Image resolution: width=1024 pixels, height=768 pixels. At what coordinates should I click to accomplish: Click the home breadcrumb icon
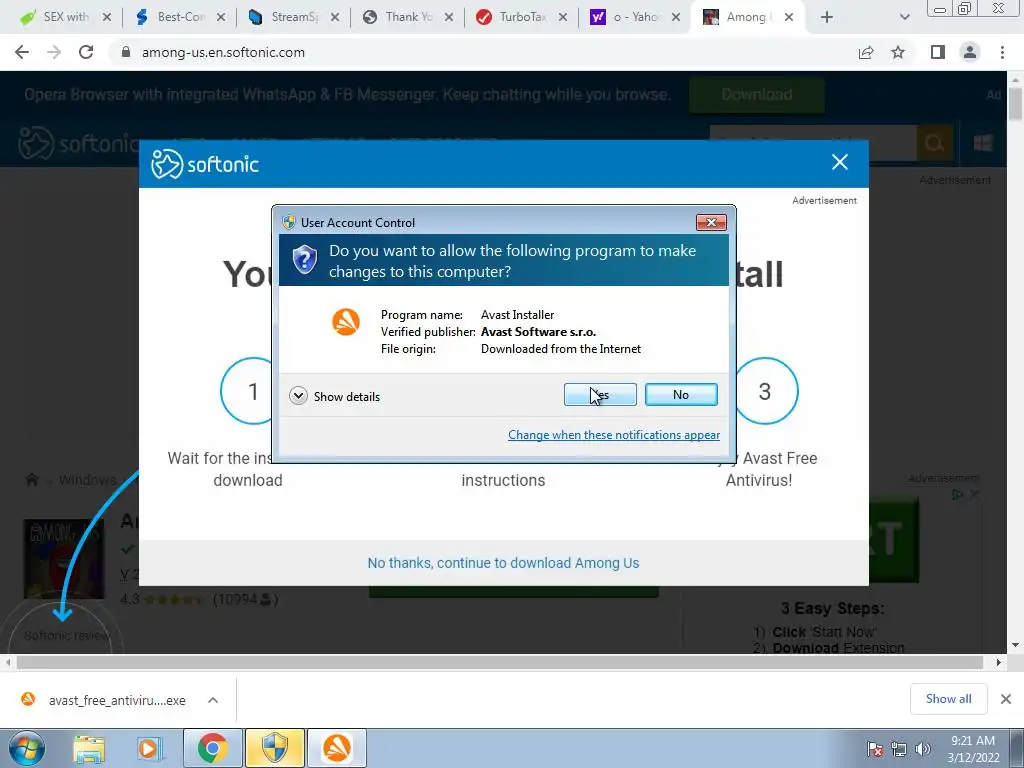tap(31, 480)
